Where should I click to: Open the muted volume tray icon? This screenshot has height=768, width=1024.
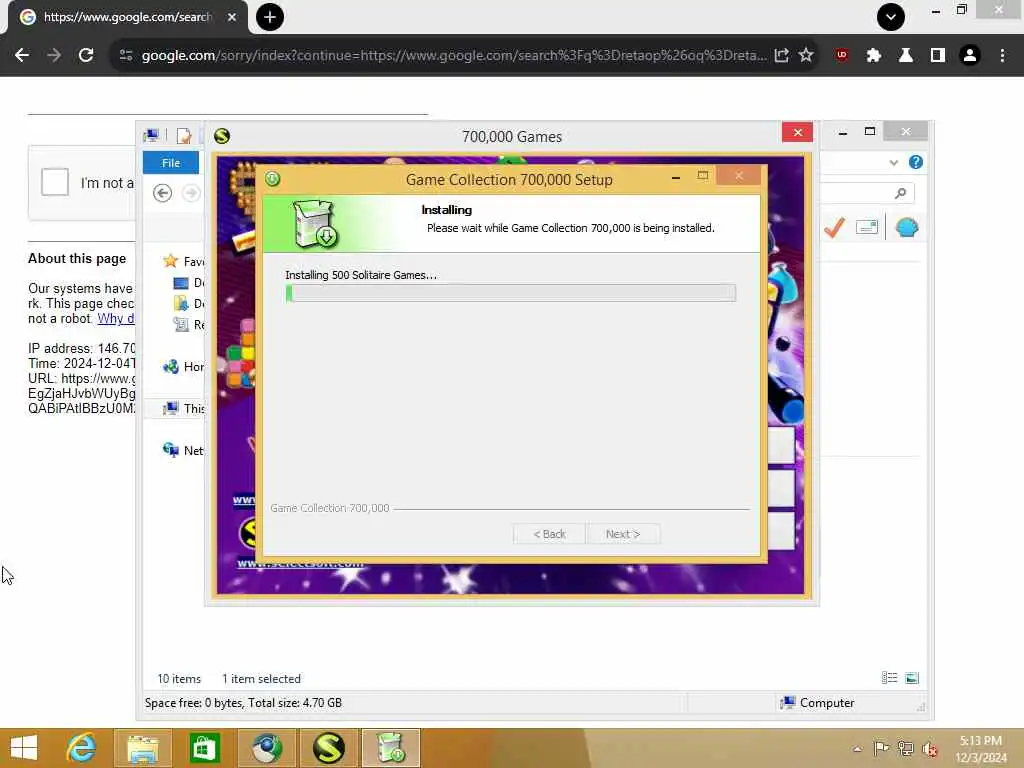[x=929, y=748]
